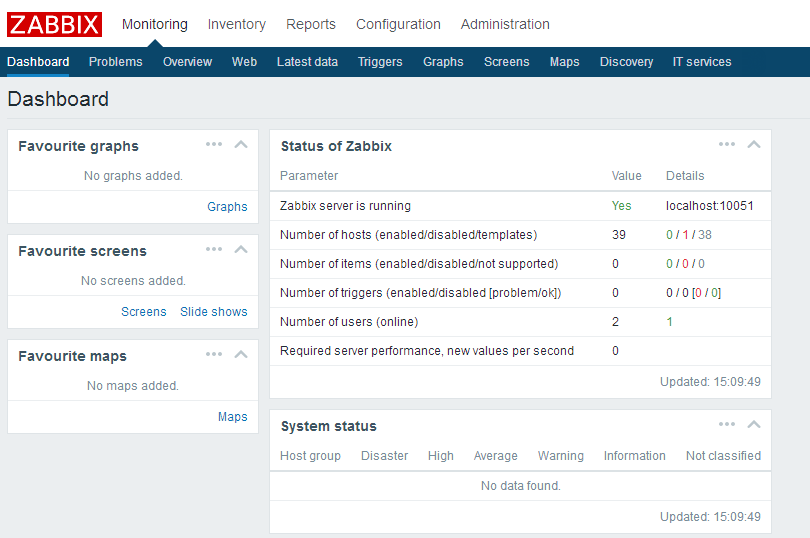This screenshot has width=810, height=538.
Task: Open the Favourite graphs widget options menu
Action: click(x=214, y=144)
